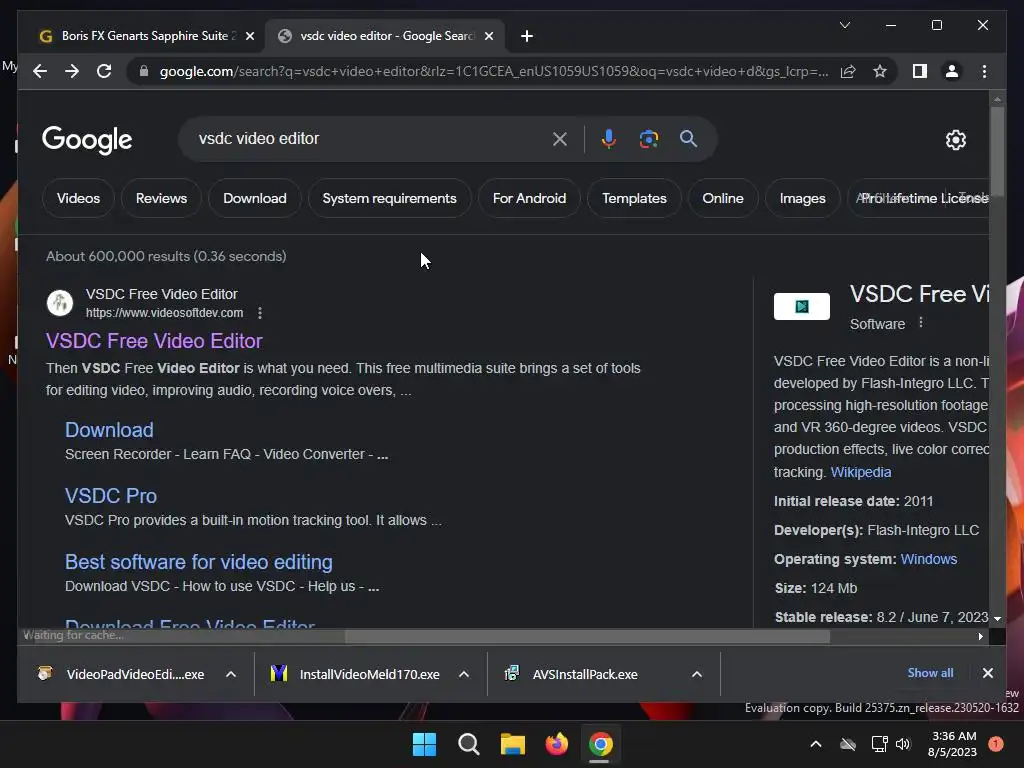Launch Firefox from the taskbar
1024x768 pixels.
tap(556, 744)
